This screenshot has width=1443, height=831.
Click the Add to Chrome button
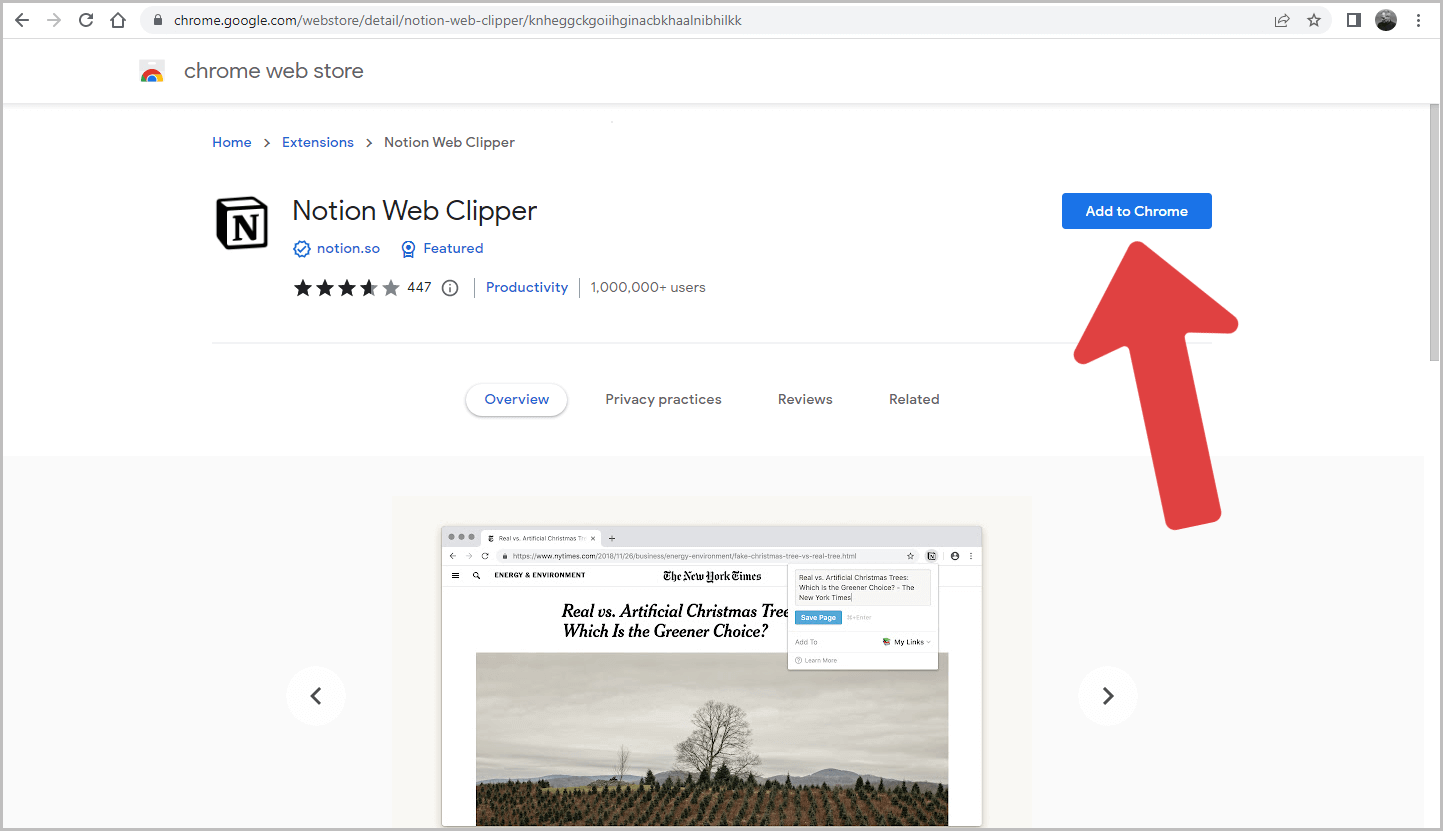point(1136,211)
